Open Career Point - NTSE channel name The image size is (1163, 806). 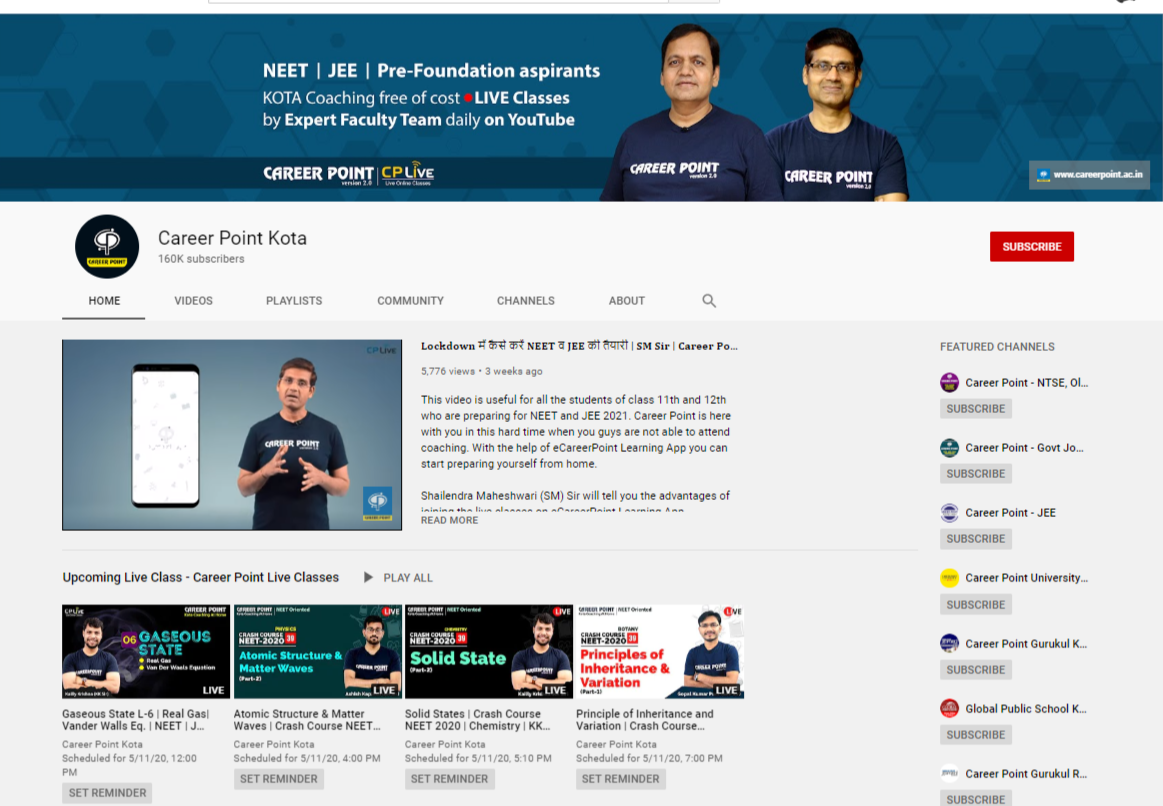pyautogui.click(x=1027, y=383)
